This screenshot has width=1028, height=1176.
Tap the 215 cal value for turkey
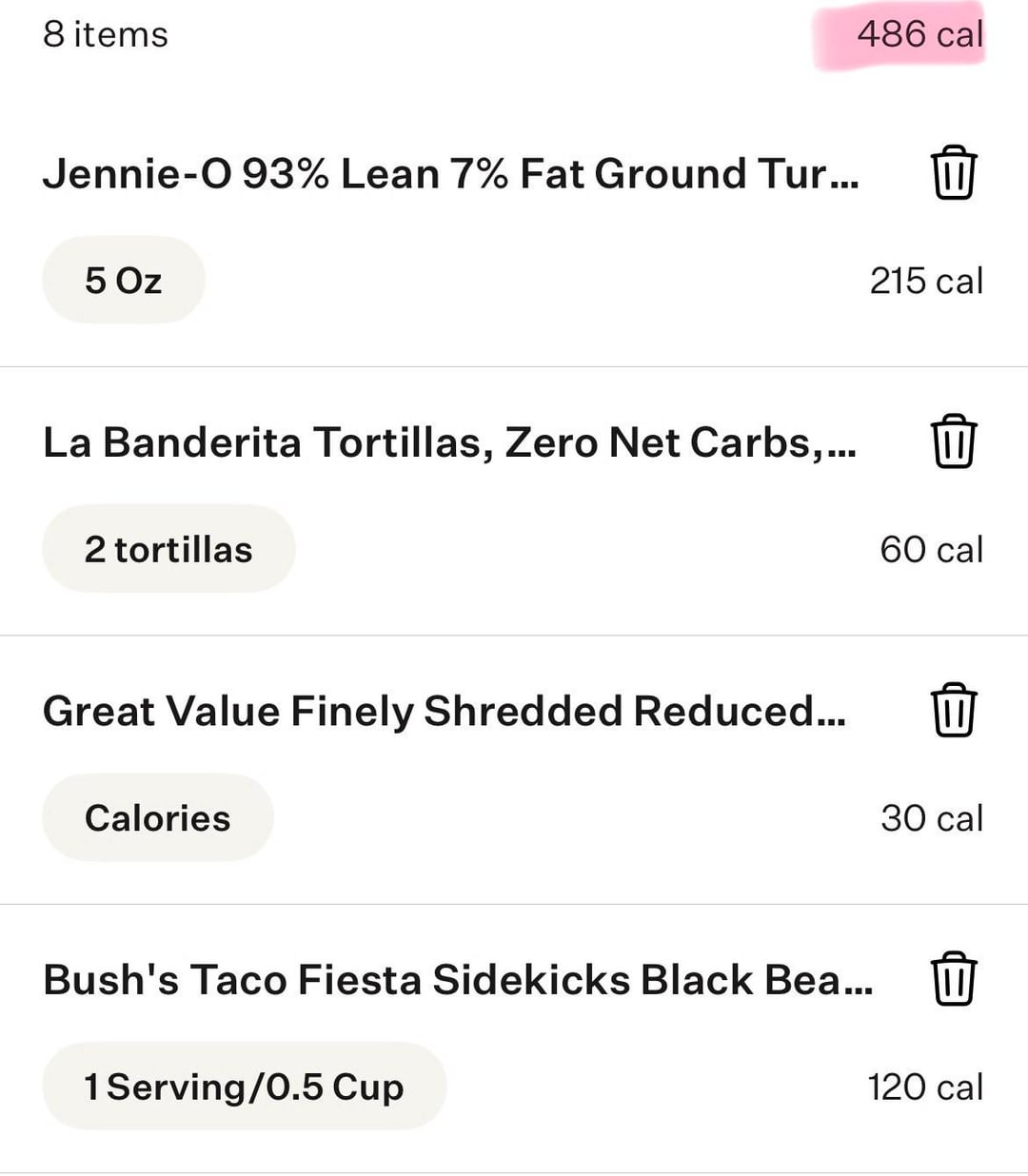[x=926, y=282]
